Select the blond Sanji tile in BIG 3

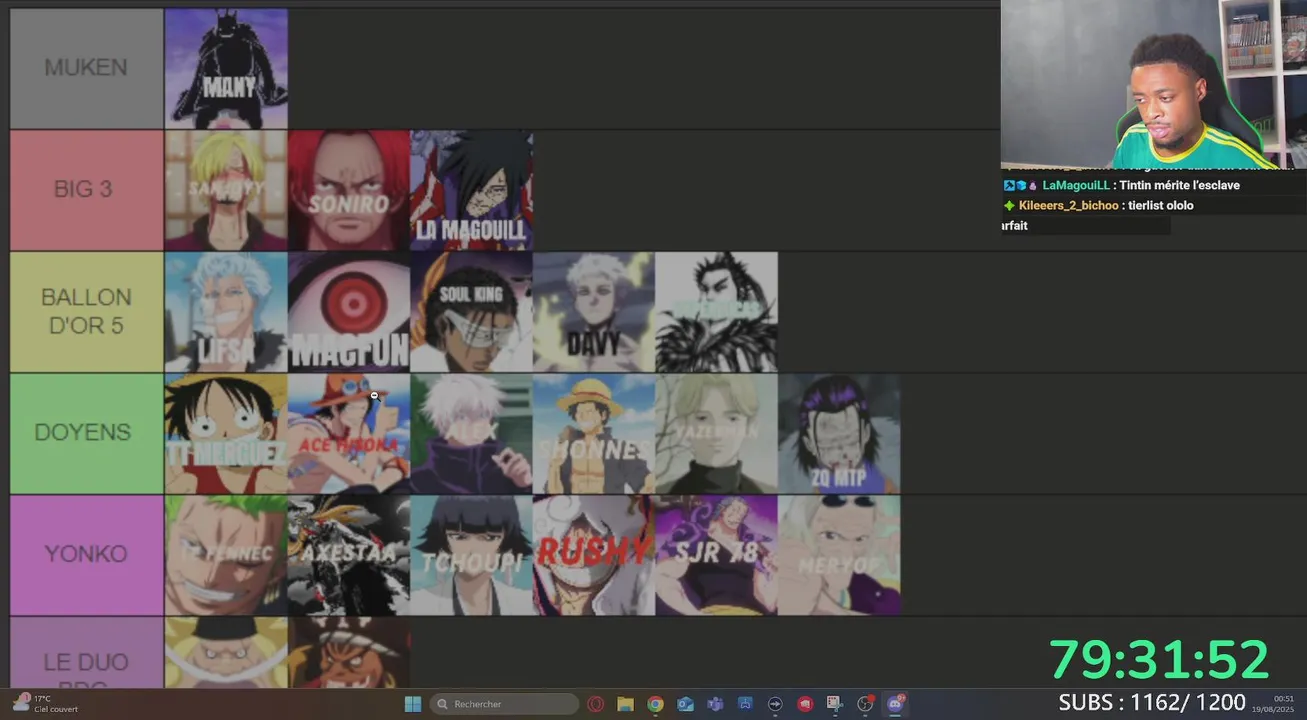226,190
